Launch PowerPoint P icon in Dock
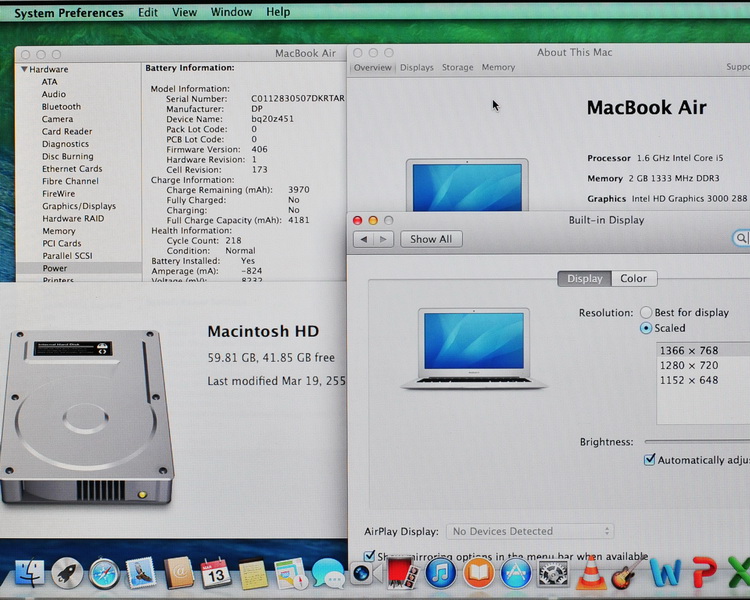This screenshot has width=750, height=600. [x=704, y=572]
